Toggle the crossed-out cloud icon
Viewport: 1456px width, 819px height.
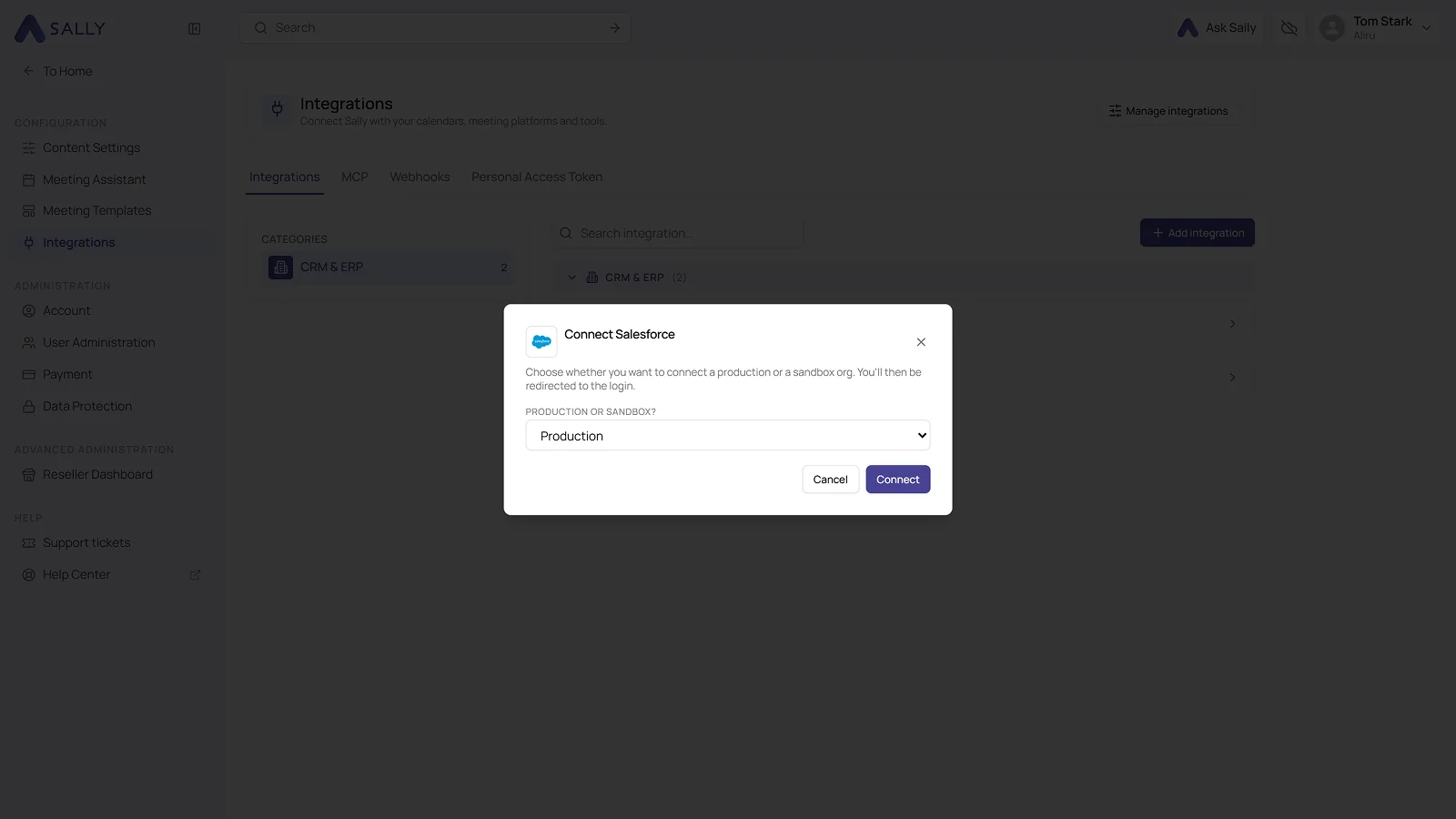click(x=1289, y=28)
